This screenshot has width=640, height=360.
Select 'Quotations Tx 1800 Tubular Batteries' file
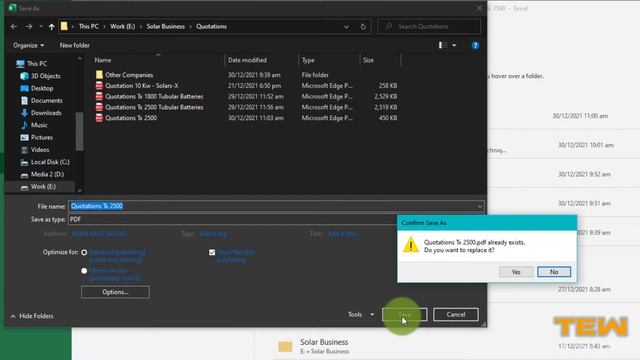coord(154,96)
